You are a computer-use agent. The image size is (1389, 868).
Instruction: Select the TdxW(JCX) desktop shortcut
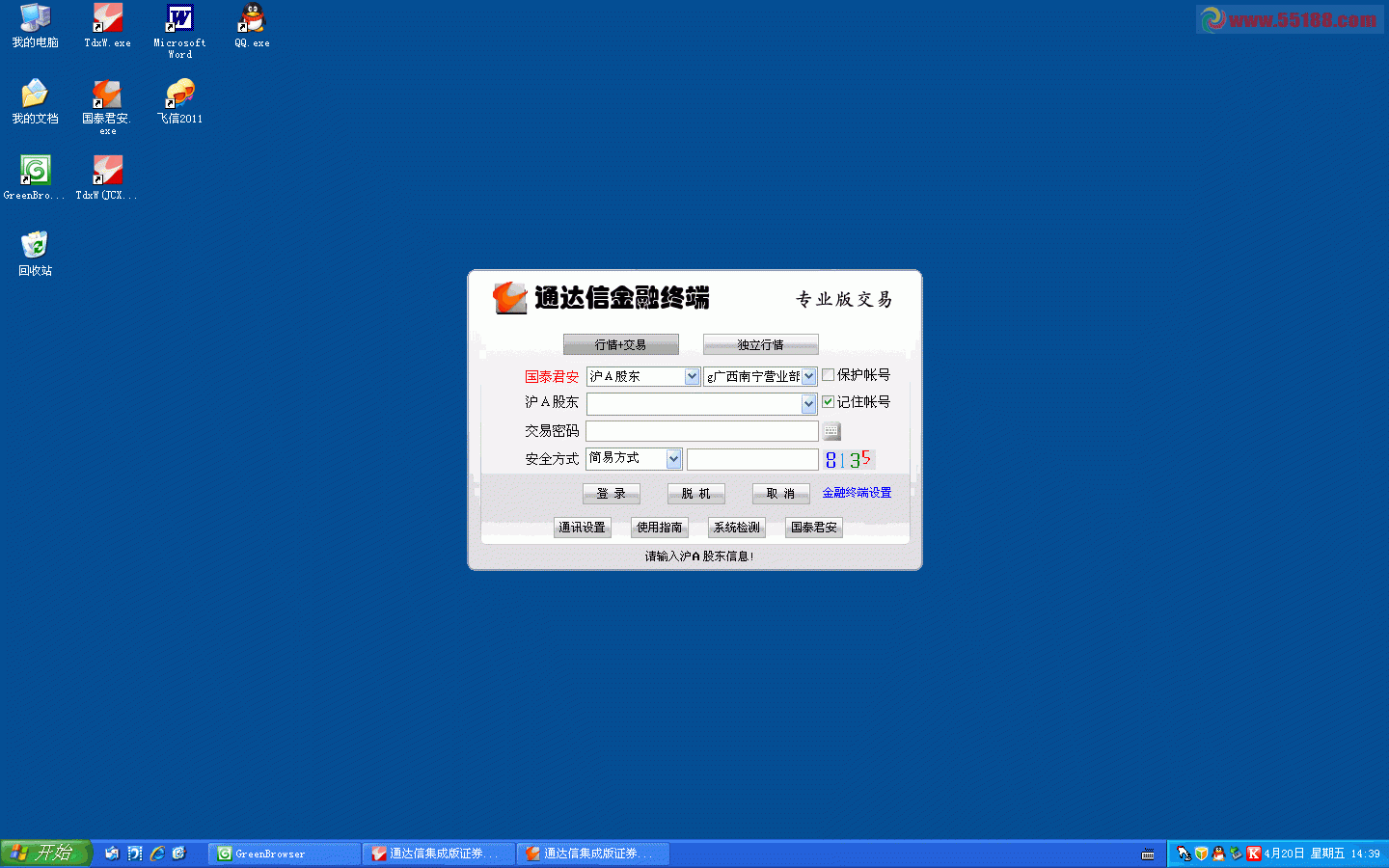tap(107, 177)
